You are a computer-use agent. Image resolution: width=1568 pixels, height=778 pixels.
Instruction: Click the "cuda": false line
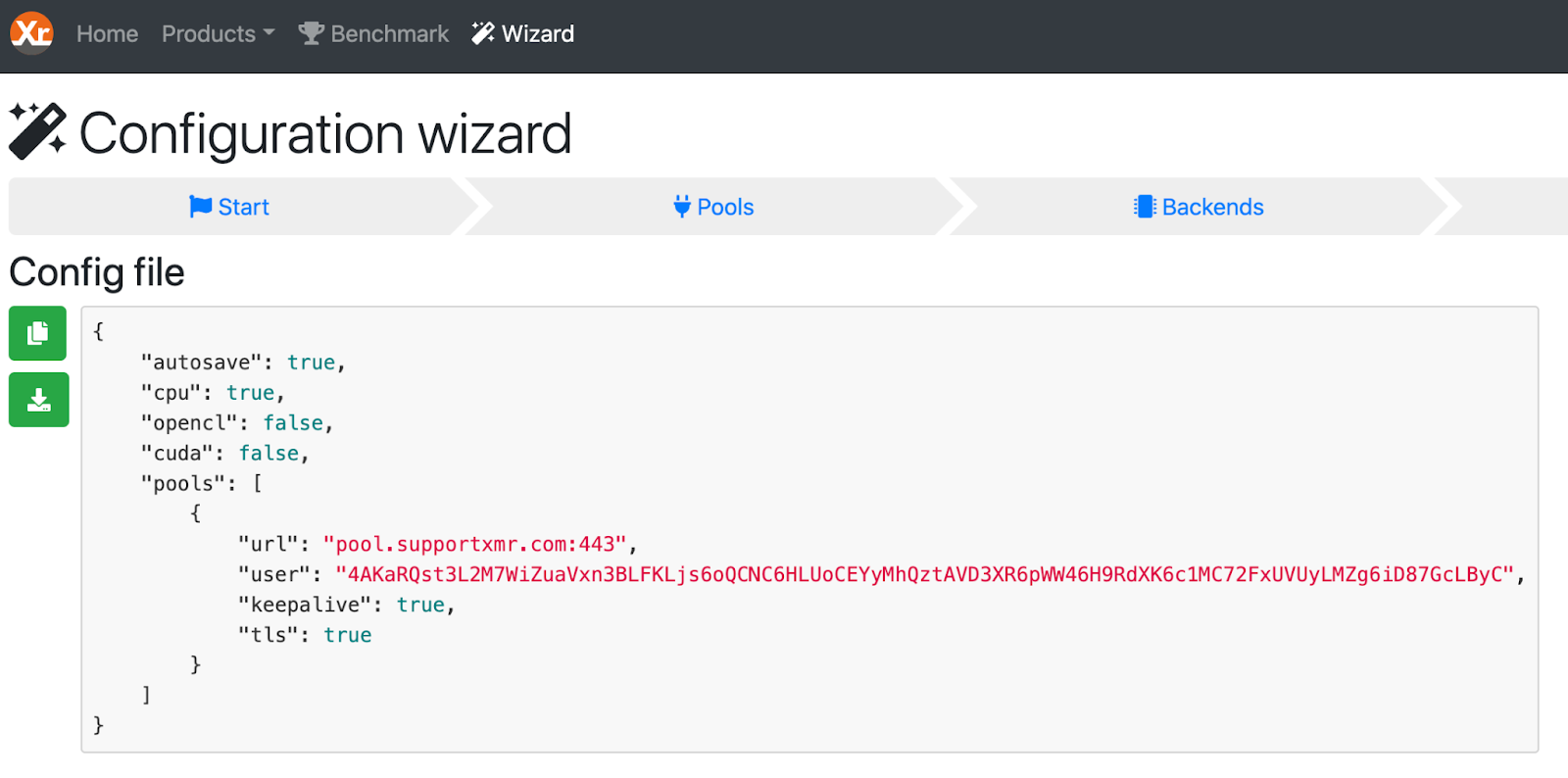pyautogui.click(x=225, y=454)
